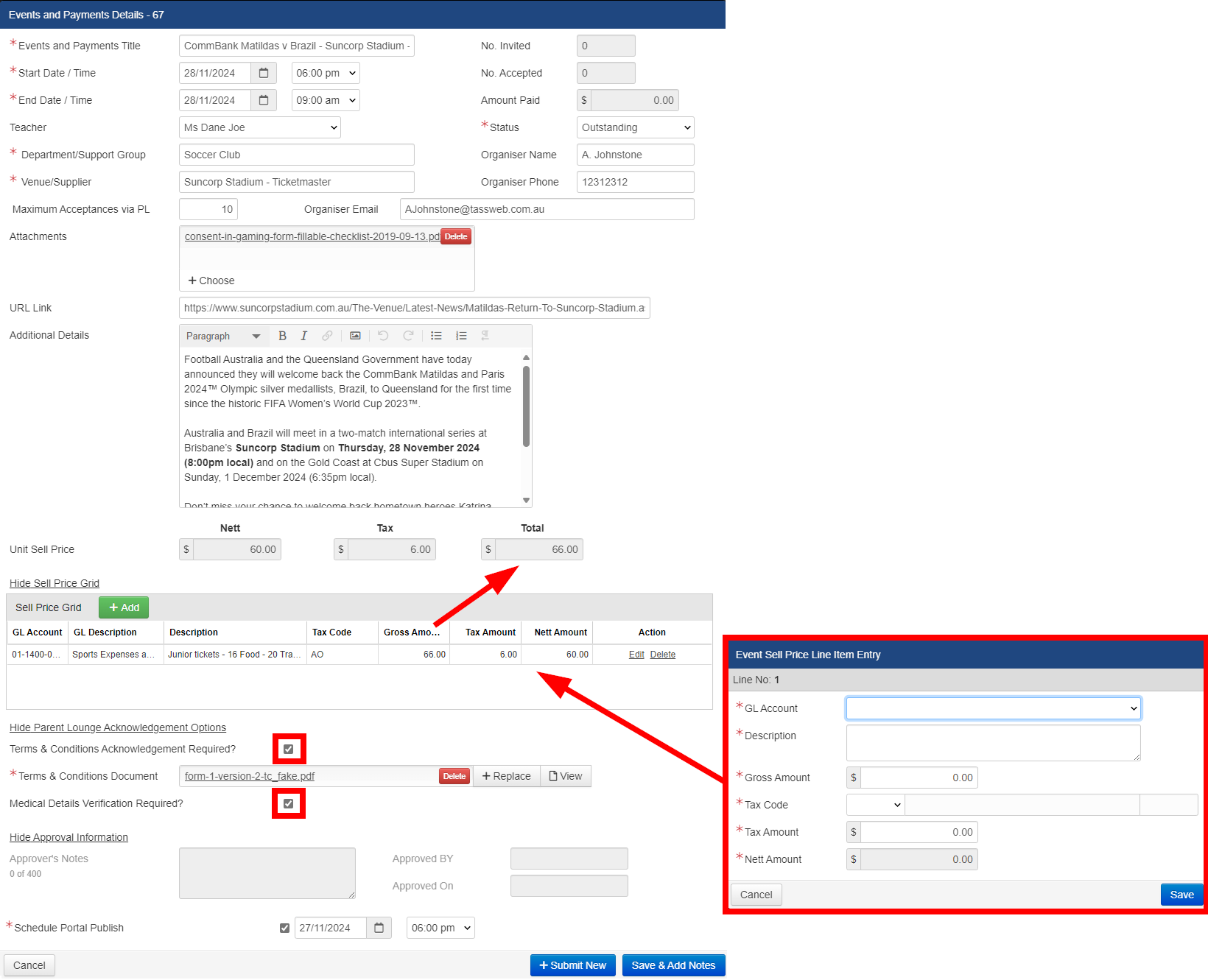The height and width of the screenshot is (980, 1208).
Task: Add a new Sell Price Grid line
Action: pos(124,607)
